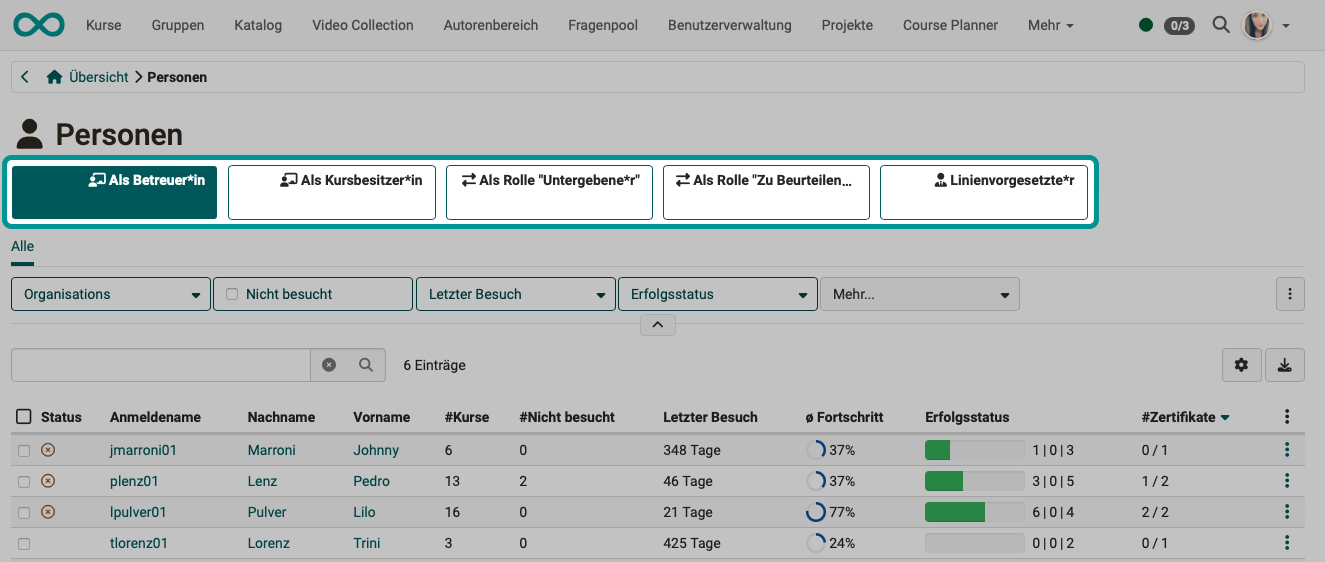
Task: Click search magnifier beside the table search field
Action: coord(366,366)
